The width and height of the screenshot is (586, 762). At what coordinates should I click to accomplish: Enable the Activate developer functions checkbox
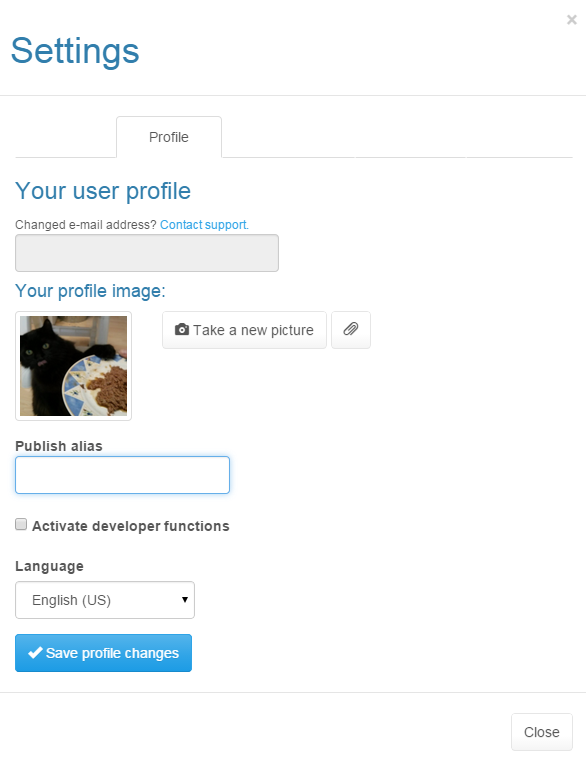pos(21,524)
